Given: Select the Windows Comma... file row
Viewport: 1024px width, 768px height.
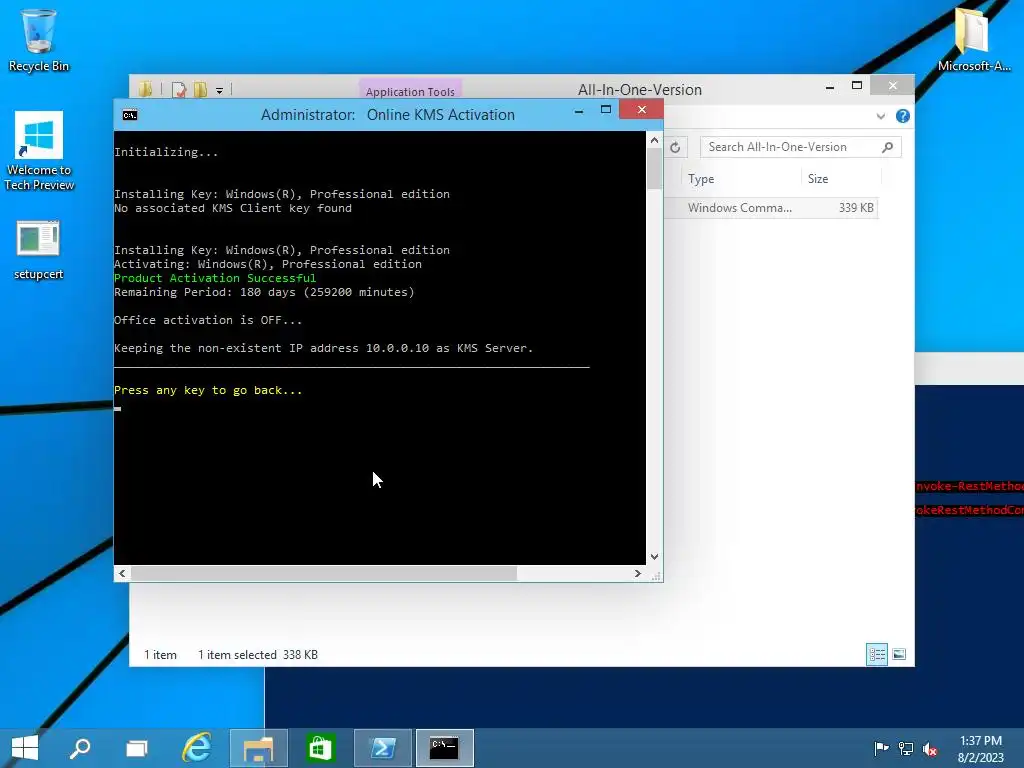Looking at the screenshot, I should coord(771,208).
